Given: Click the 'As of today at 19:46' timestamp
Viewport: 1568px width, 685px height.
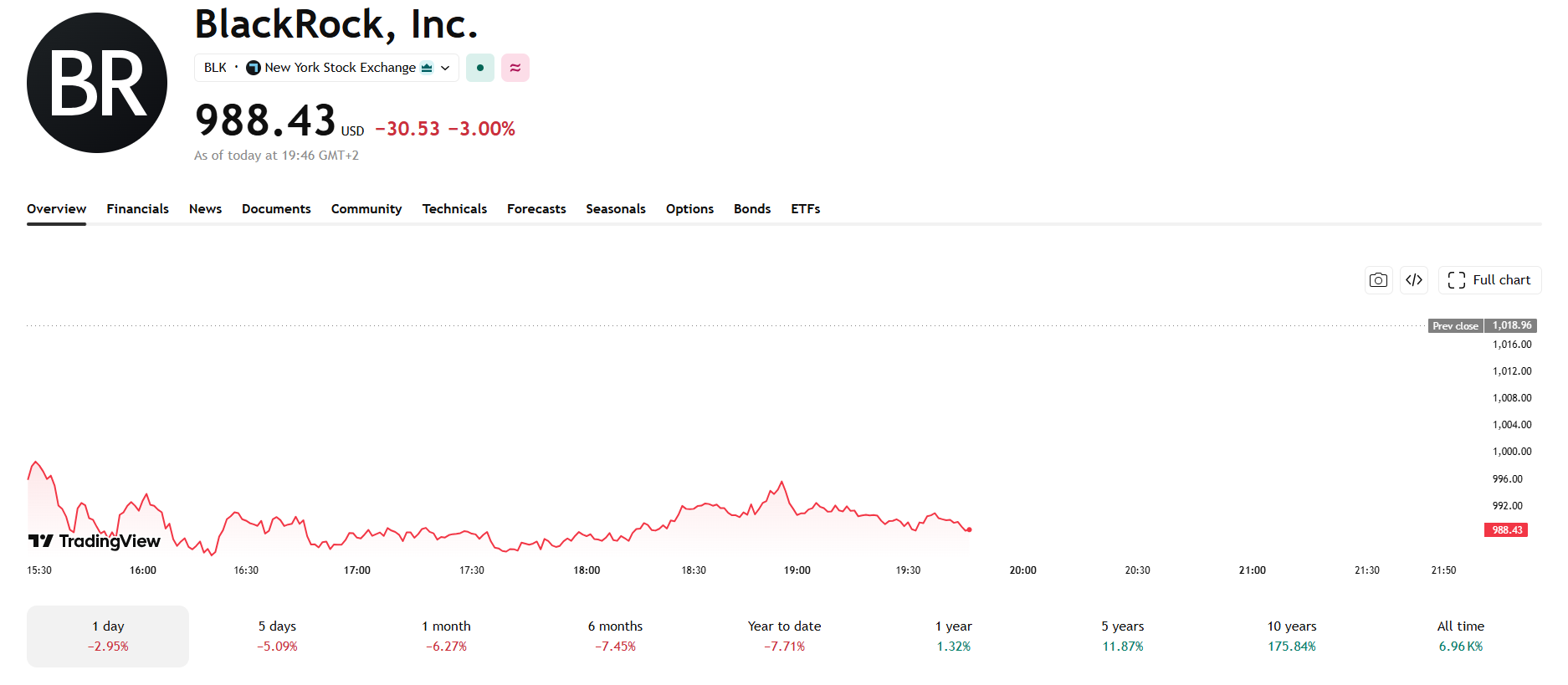Looking at the screenshot, I should point(276,156).
